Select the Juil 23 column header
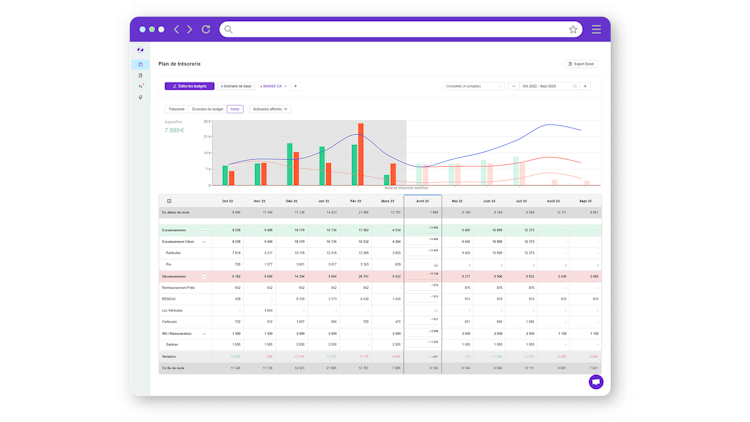 click(521, 201)
